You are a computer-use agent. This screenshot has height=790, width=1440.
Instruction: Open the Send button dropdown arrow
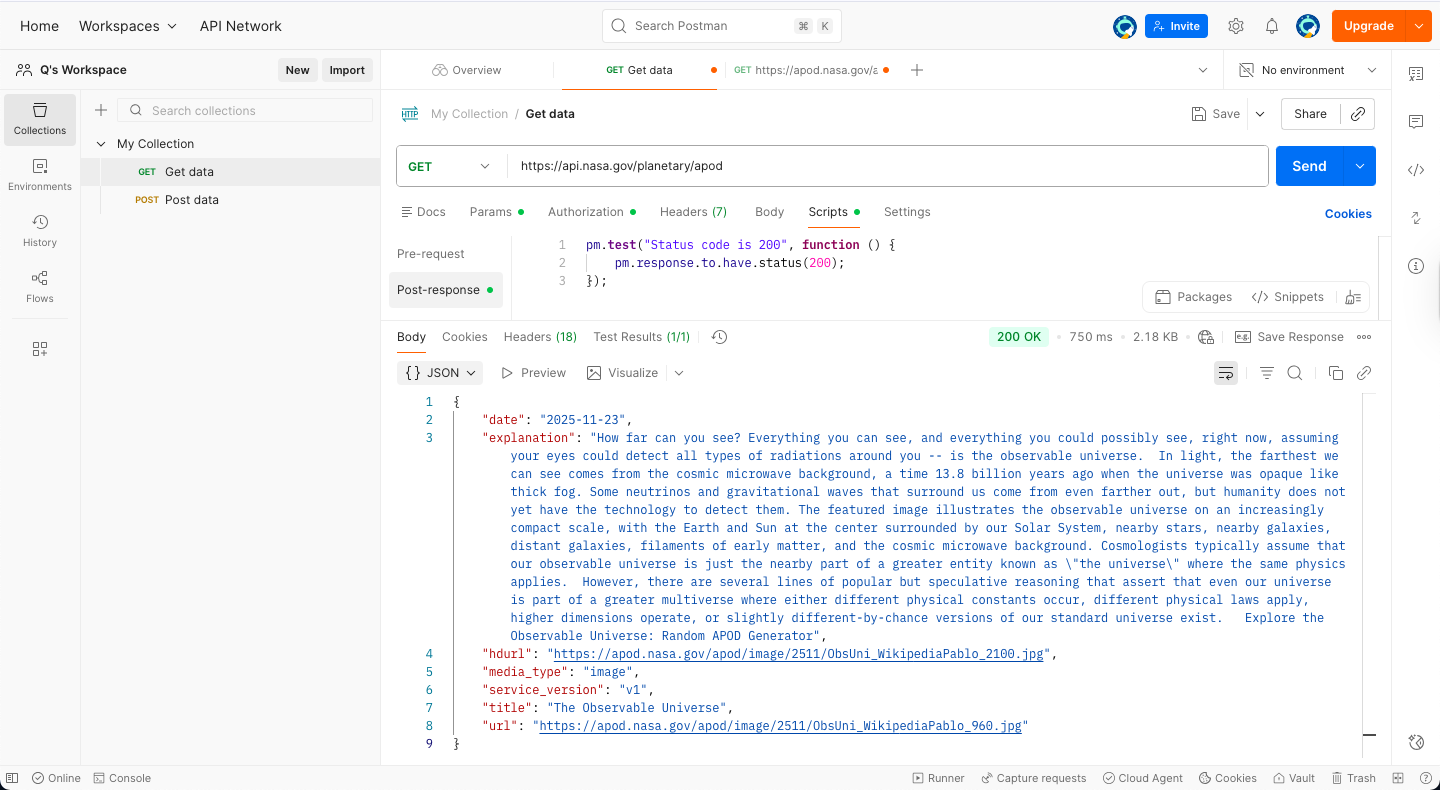[1360, 166]
